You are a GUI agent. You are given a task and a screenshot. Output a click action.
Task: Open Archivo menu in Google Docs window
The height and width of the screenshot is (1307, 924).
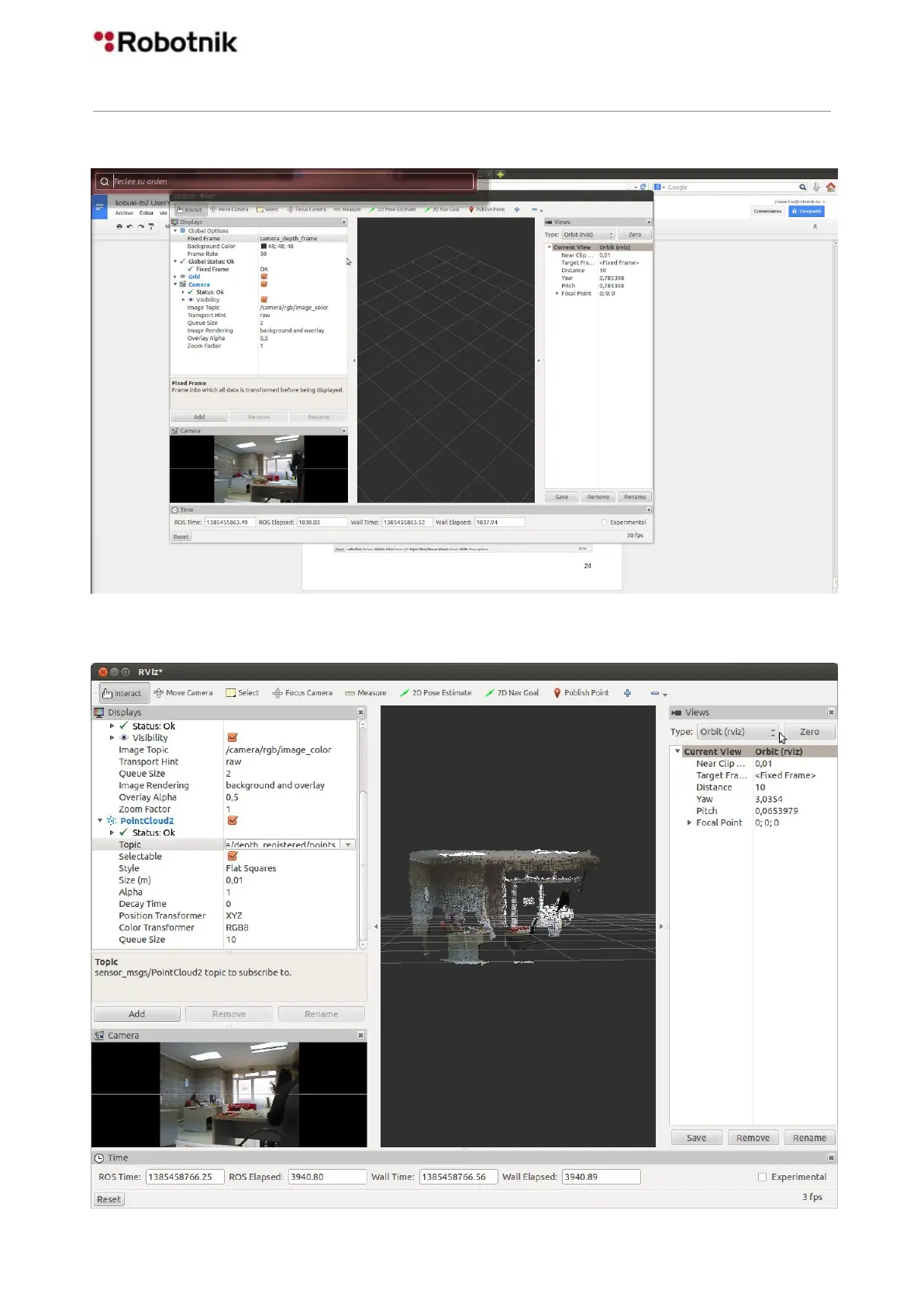[125, 213]
